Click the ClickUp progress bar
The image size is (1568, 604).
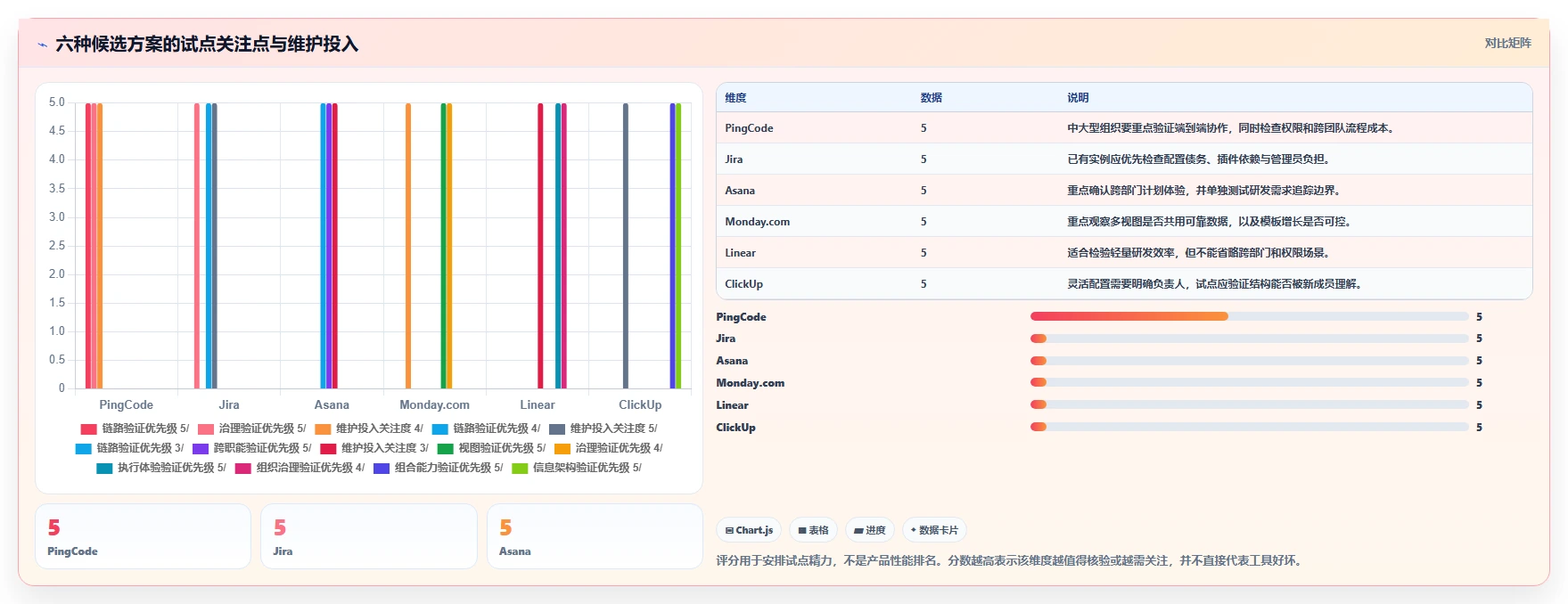(1249, 427)
